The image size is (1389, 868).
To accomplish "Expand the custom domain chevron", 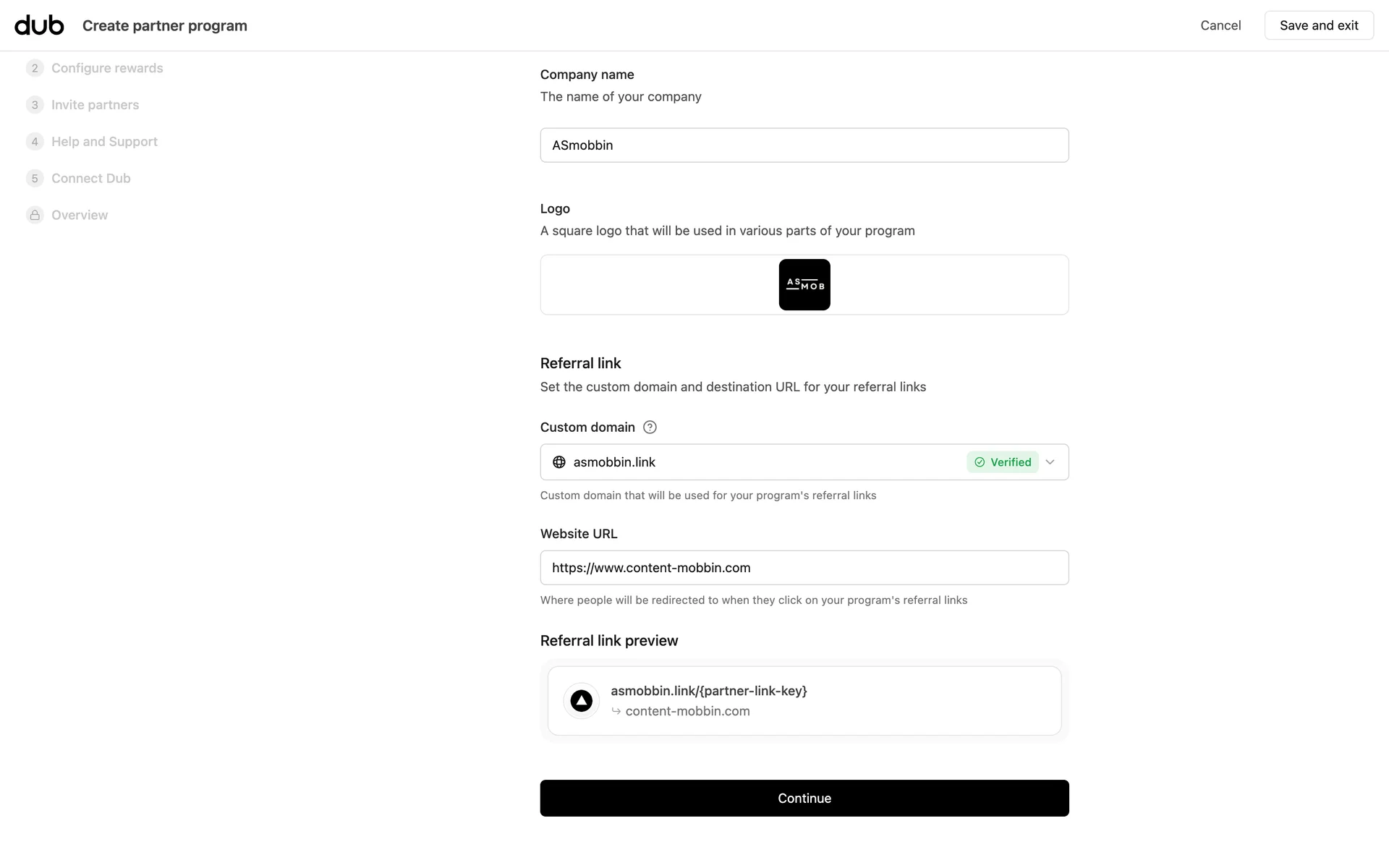I will point(1050,462).
